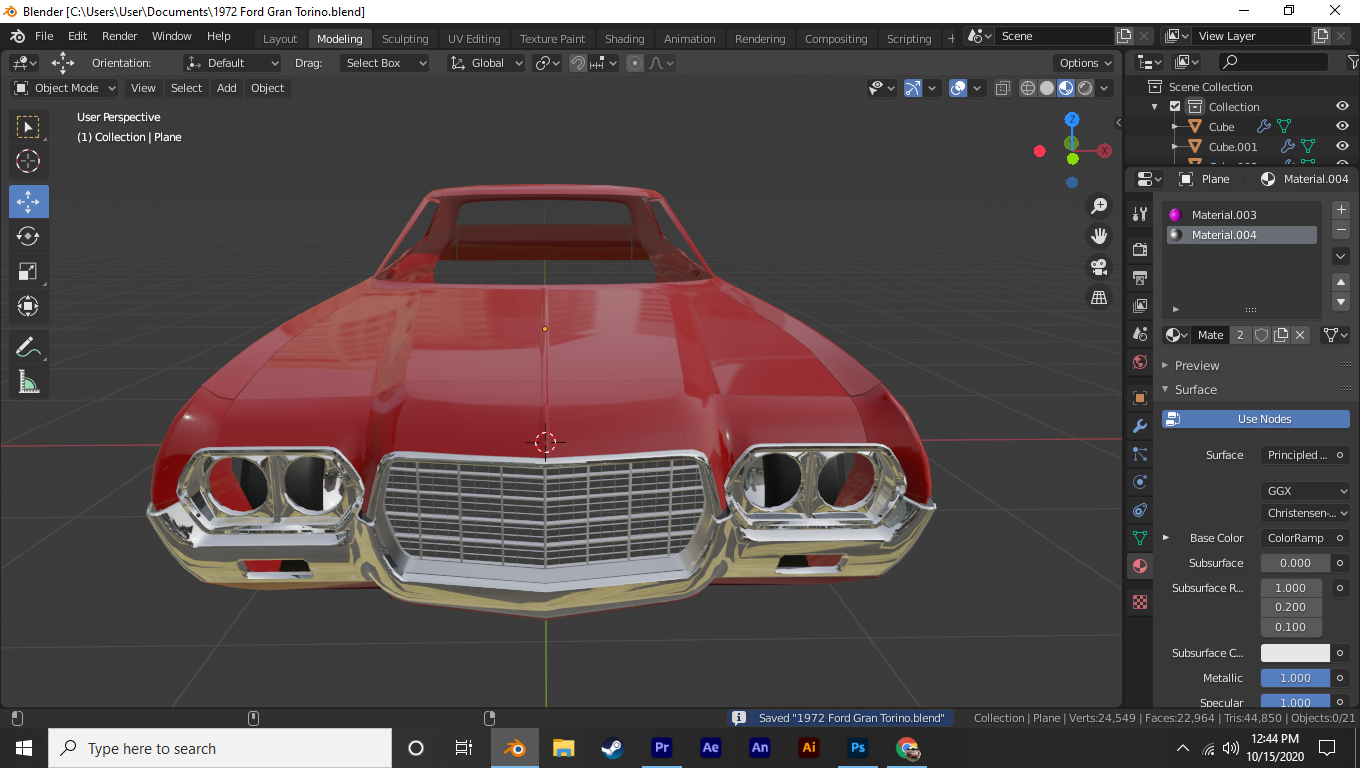
Task: Switch to the Sculpting workspace tab
Action: pos(405,39)
